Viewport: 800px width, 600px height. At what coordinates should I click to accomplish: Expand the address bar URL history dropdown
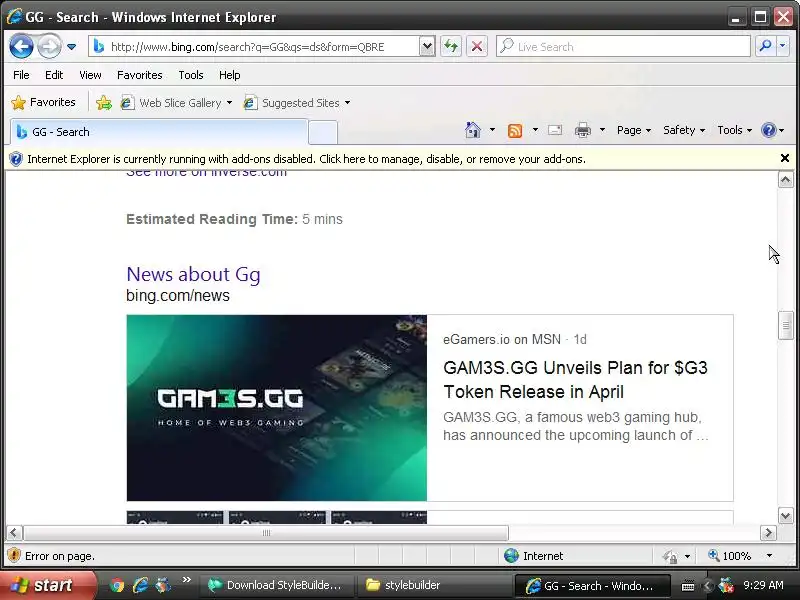coord(427,47)
